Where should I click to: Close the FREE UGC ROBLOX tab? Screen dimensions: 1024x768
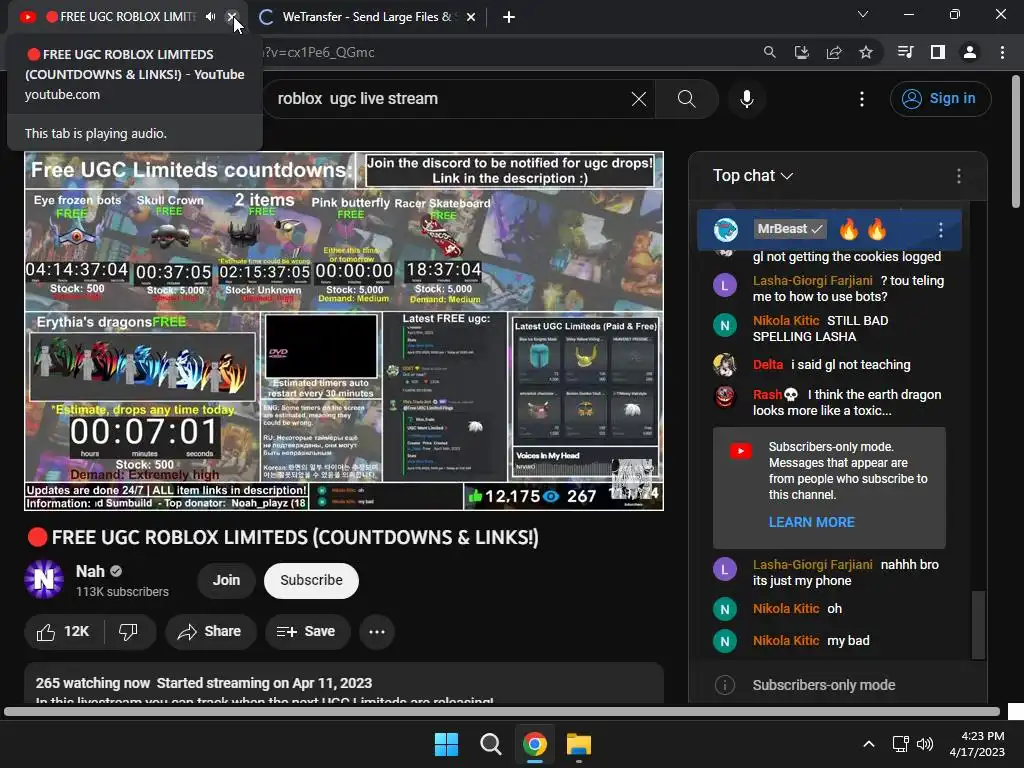point(231,17)
